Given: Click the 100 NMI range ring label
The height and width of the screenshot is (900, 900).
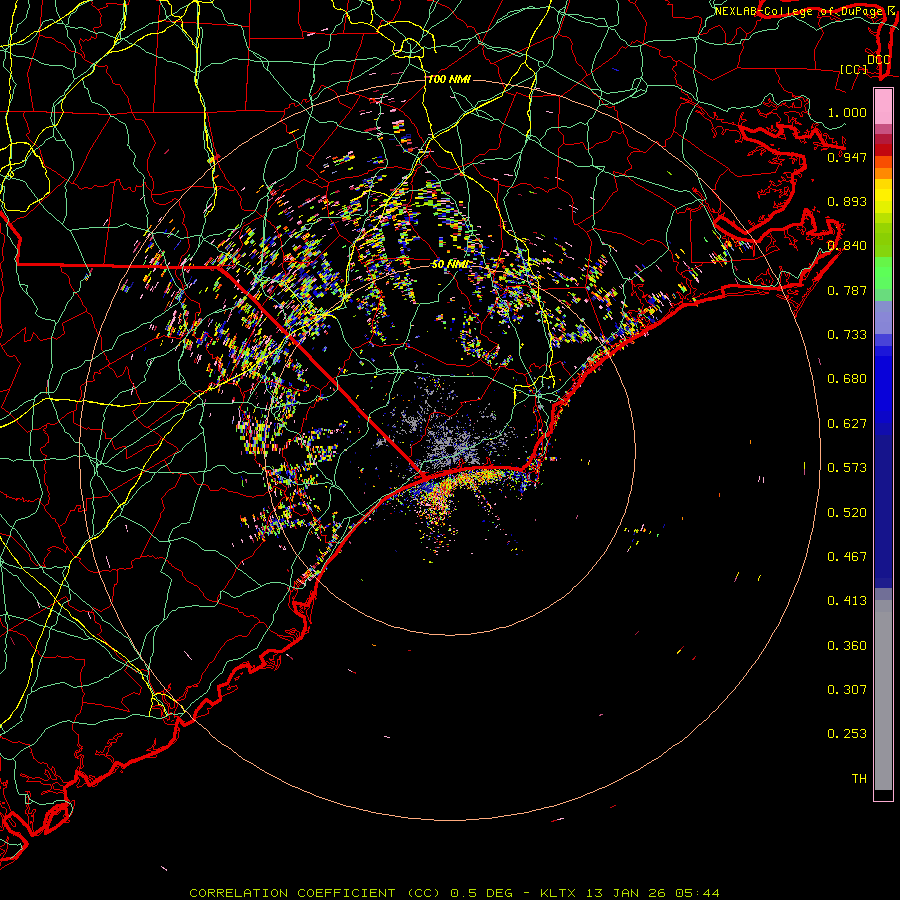Looking at the screenshot, I should 449,79.
